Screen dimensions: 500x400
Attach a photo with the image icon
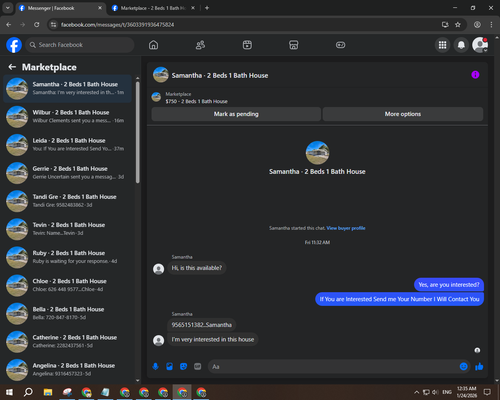pos(169,367)
